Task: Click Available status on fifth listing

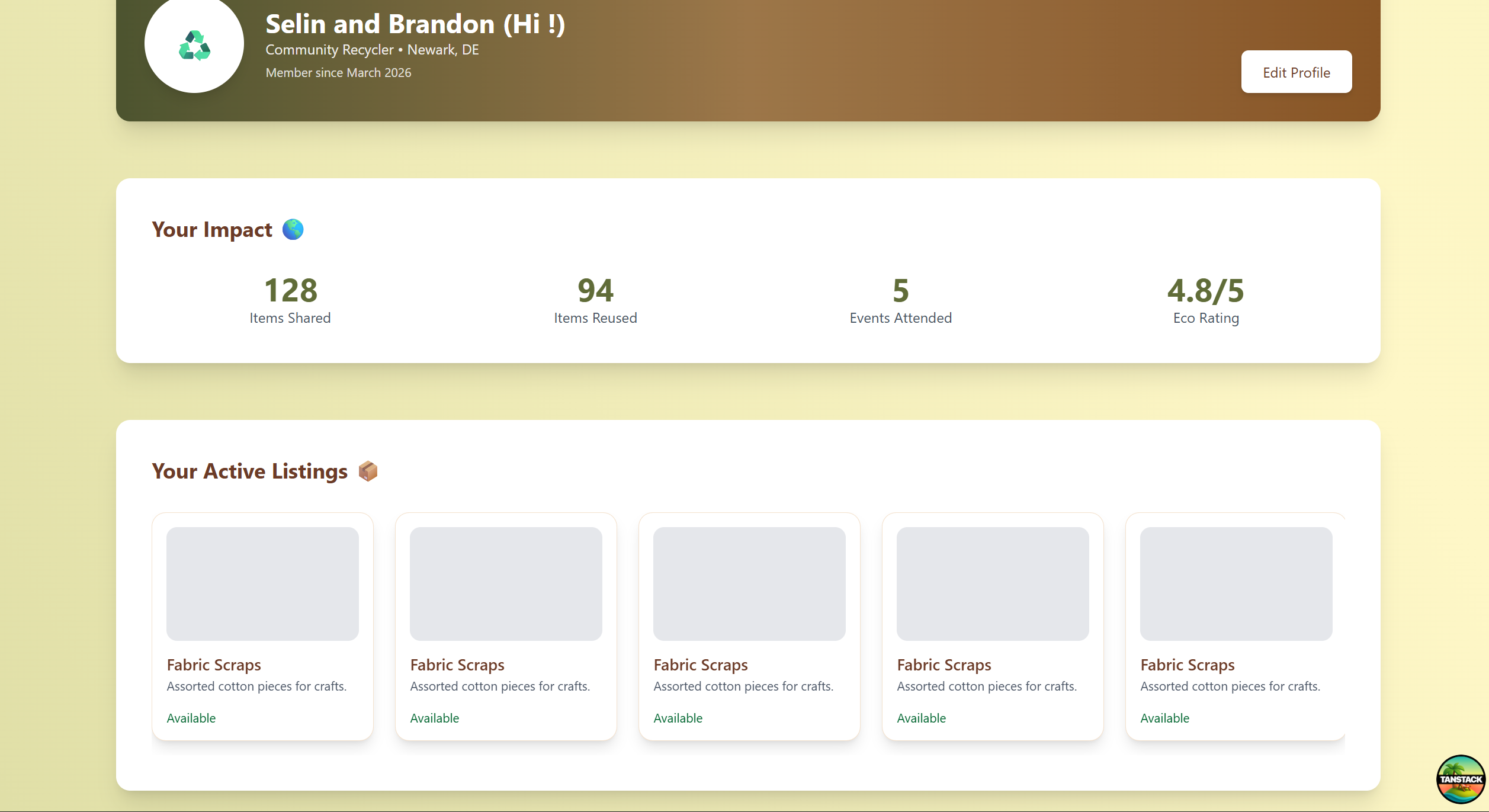Action: tap(1164, 718)
